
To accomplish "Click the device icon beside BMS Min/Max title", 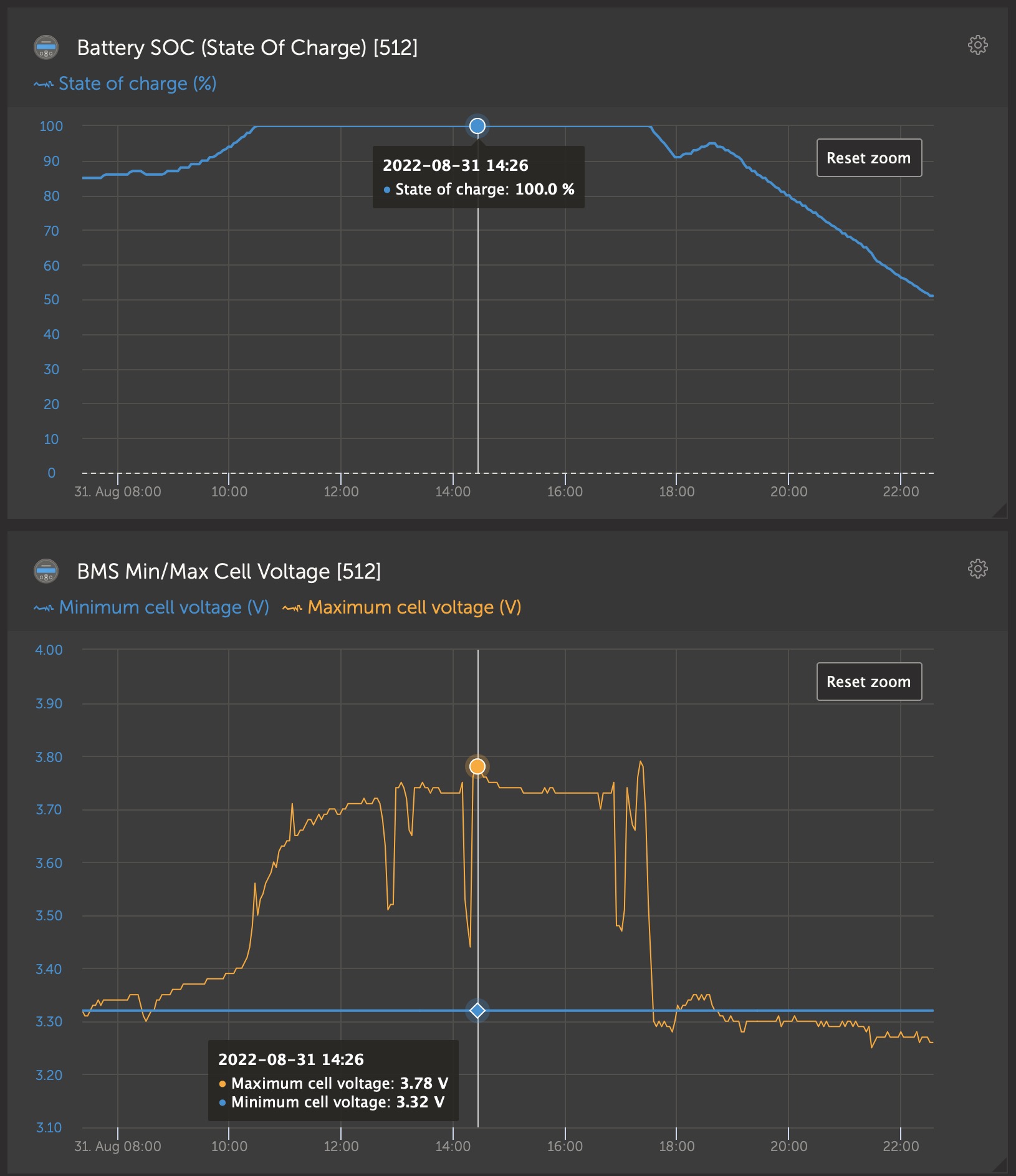I will (x=46, y=571).
